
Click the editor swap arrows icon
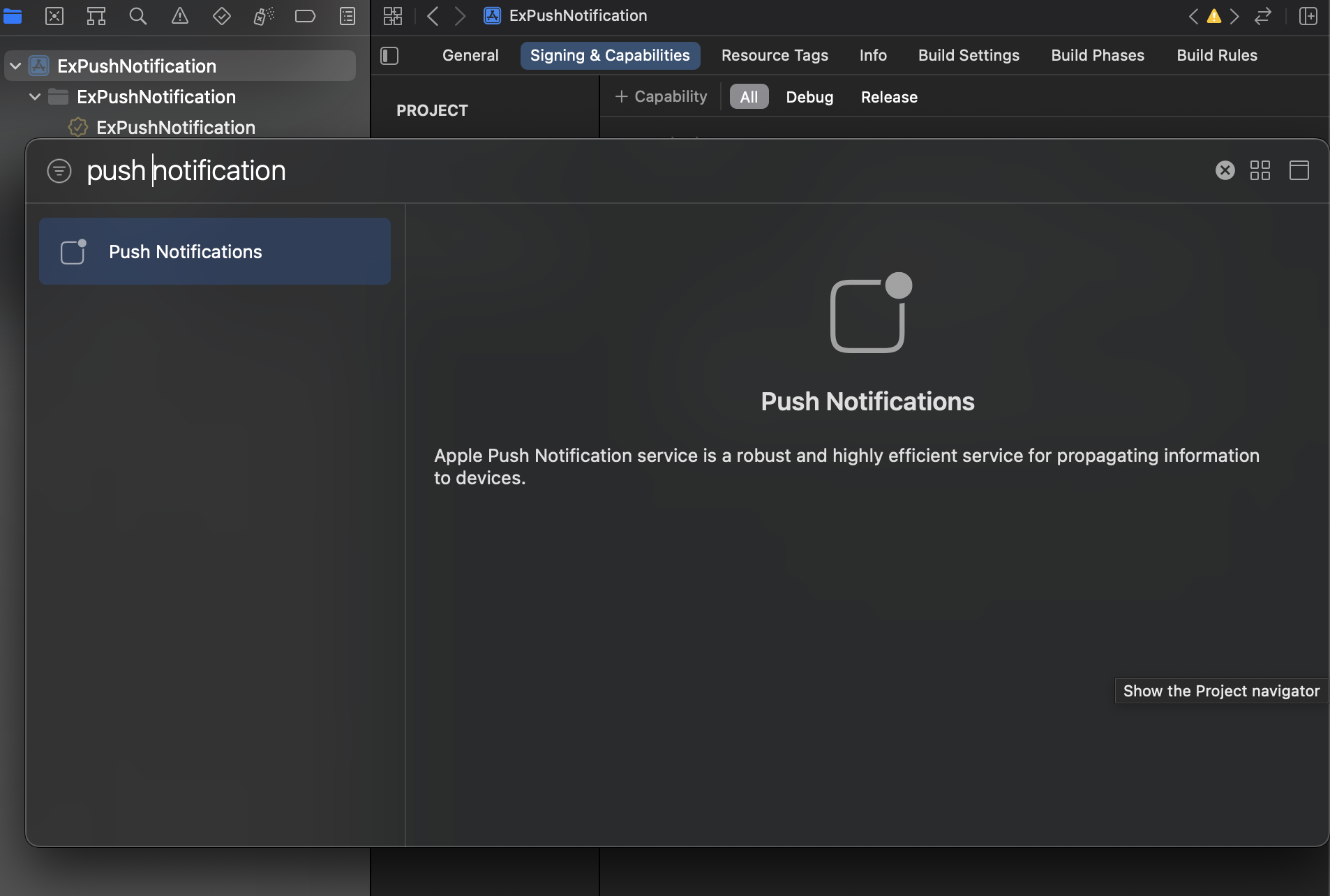tap(1263, 16)
